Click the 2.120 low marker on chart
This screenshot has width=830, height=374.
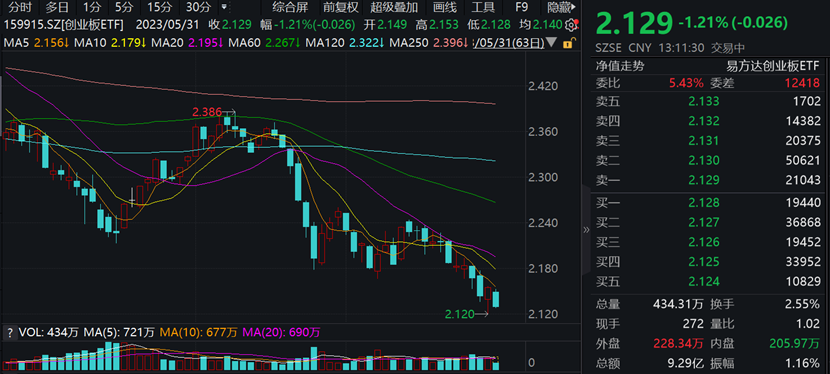[x=459, y=314]
